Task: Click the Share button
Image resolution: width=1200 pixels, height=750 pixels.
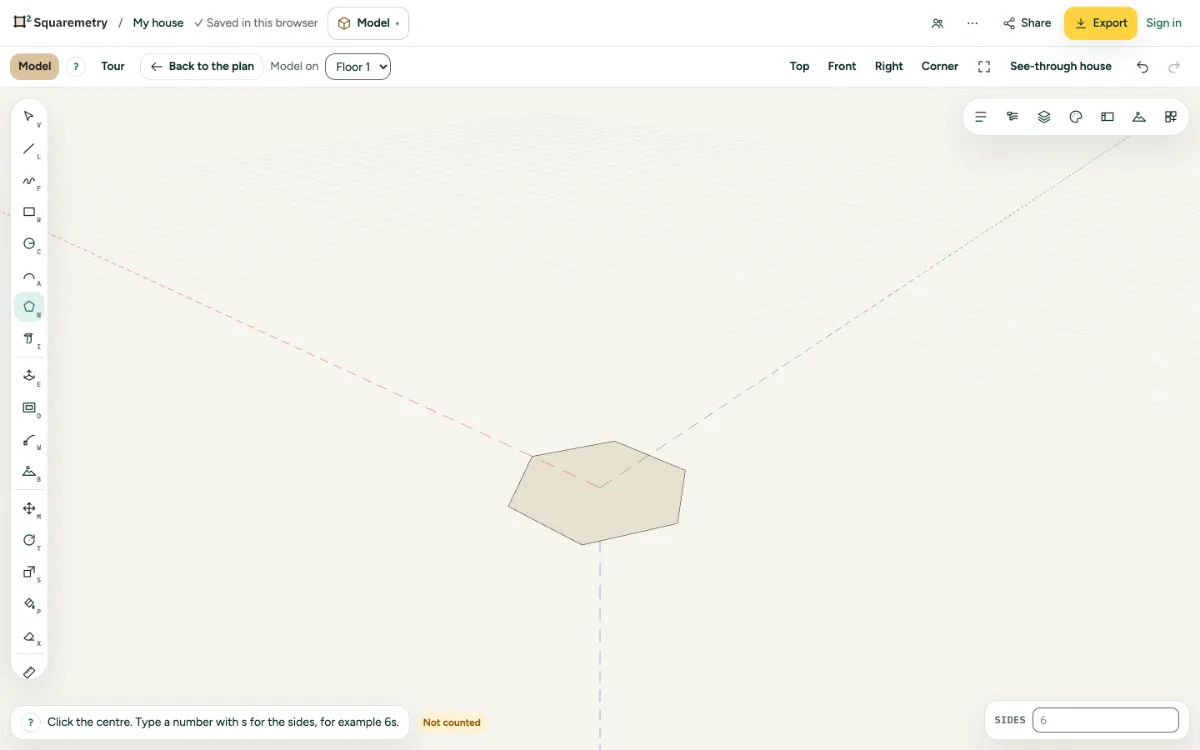Action: pos(1027,23)
